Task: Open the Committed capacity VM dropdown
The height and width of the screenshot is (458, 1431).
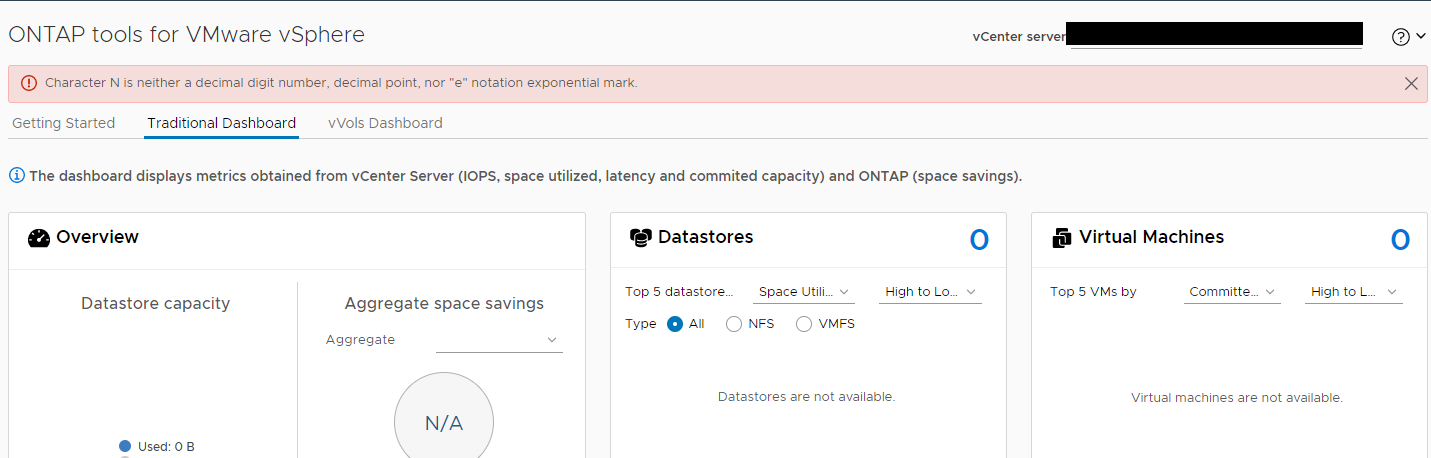Action: coord(1232,292)
